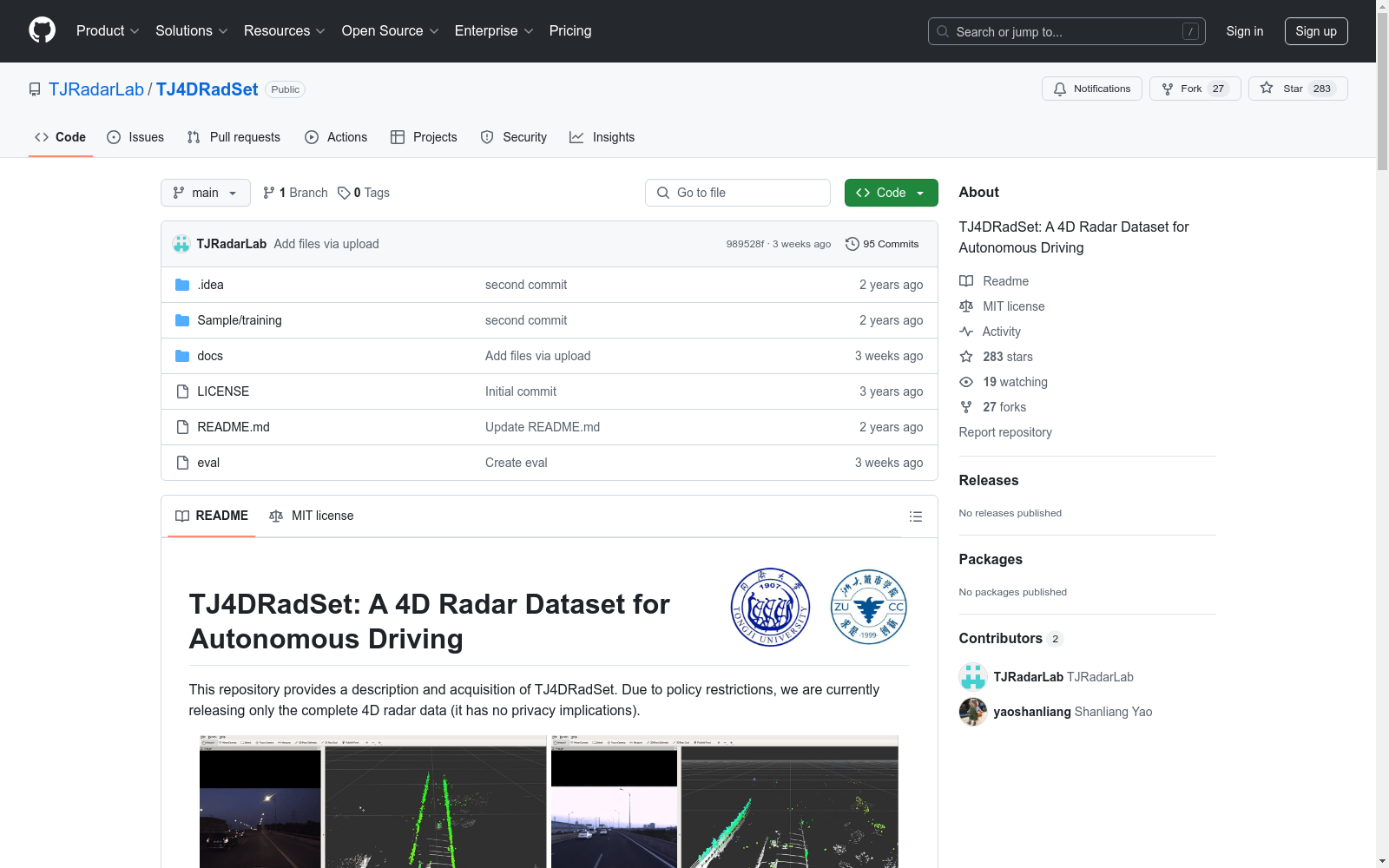The width and height of the screenshot is (1389, 868).
Task: Expand the Solutions menu
Action: (192, 31)
